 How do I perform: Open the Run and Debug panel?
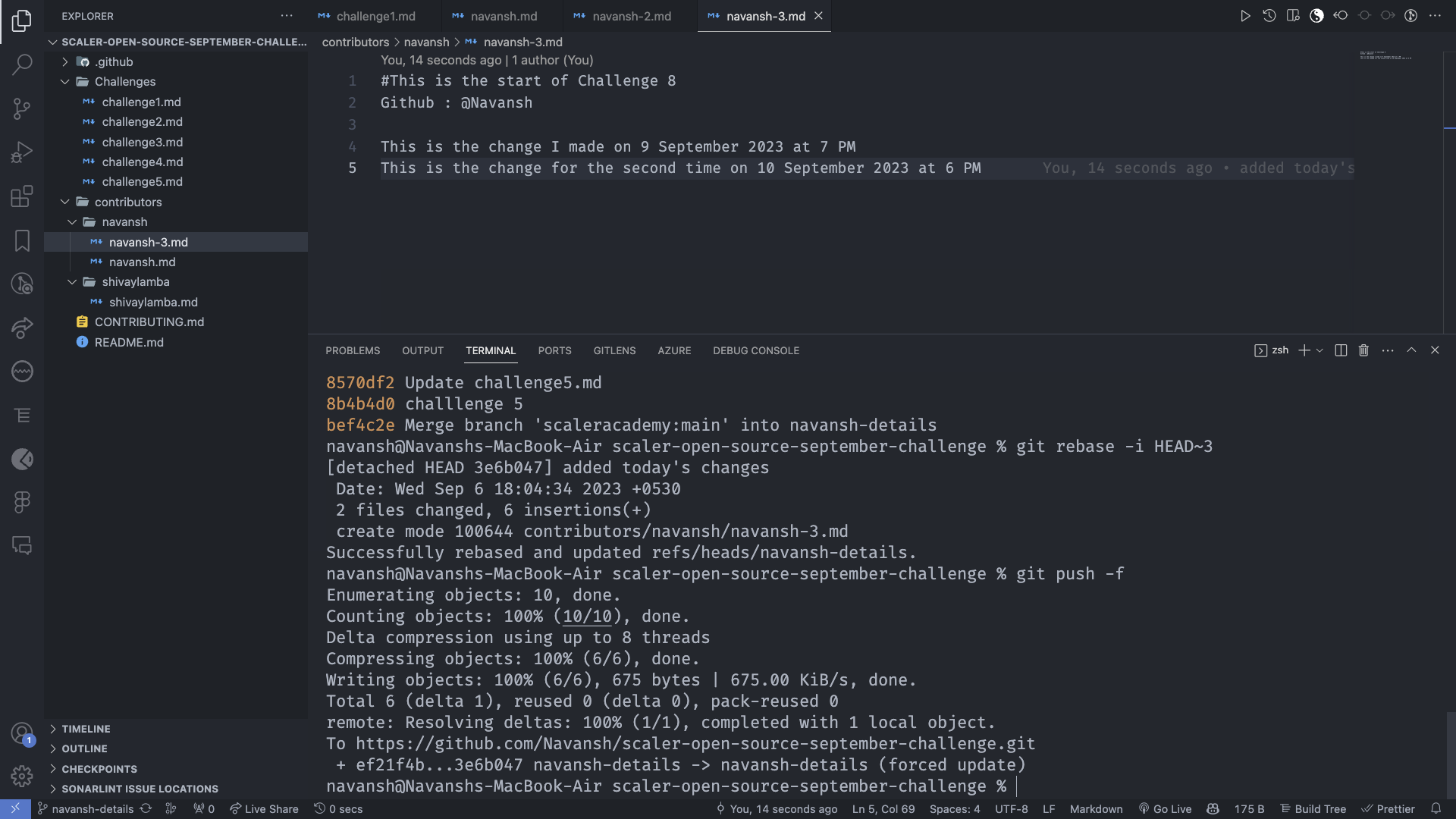click(22, 152)
